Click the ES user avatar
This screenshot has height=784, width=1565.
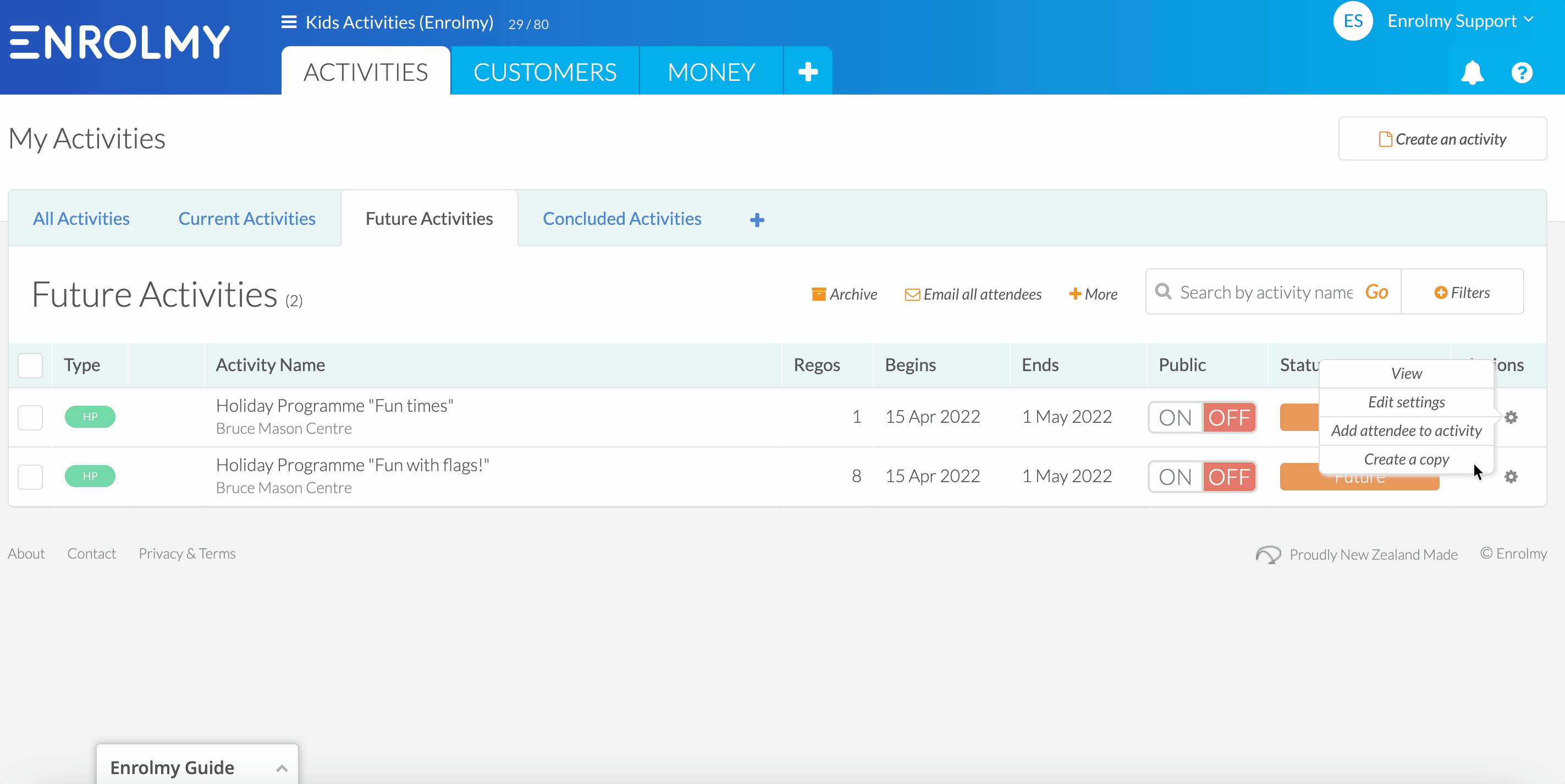tap(1352, 21)
